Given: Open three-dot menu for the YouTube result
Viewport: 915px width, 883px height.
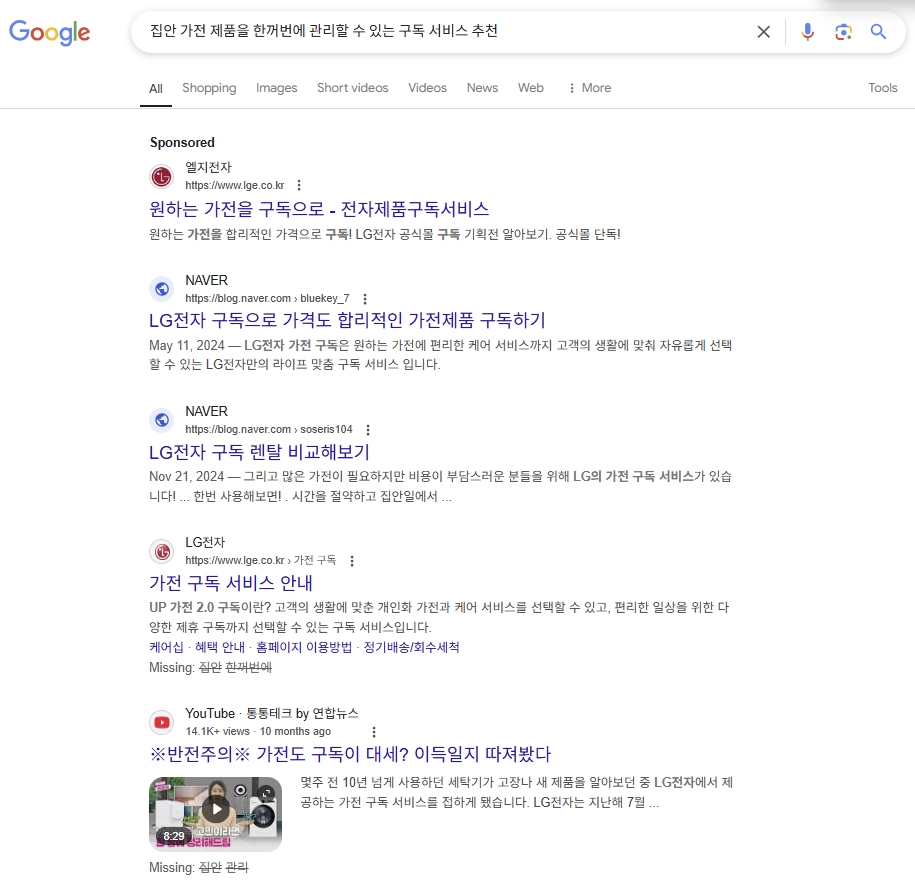Looking at the screenshot, I should (x=374, y=732).
